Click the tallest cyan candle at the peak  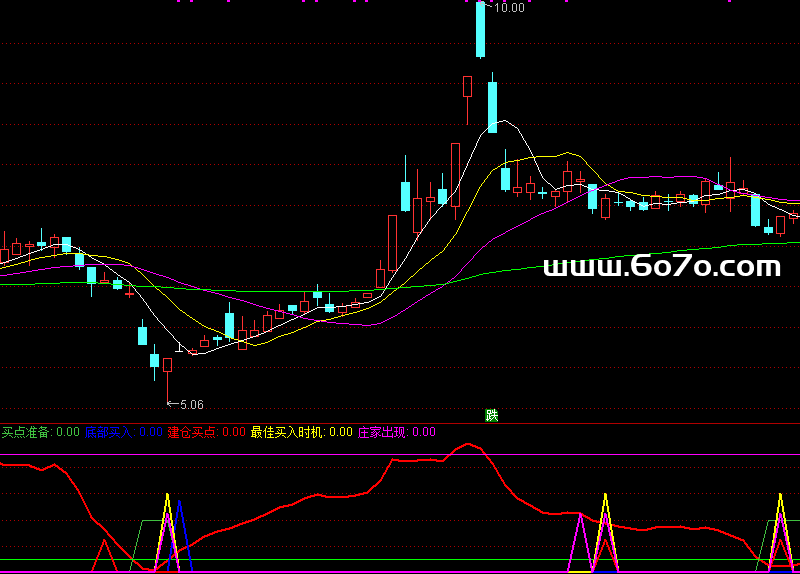coord(480,30)
